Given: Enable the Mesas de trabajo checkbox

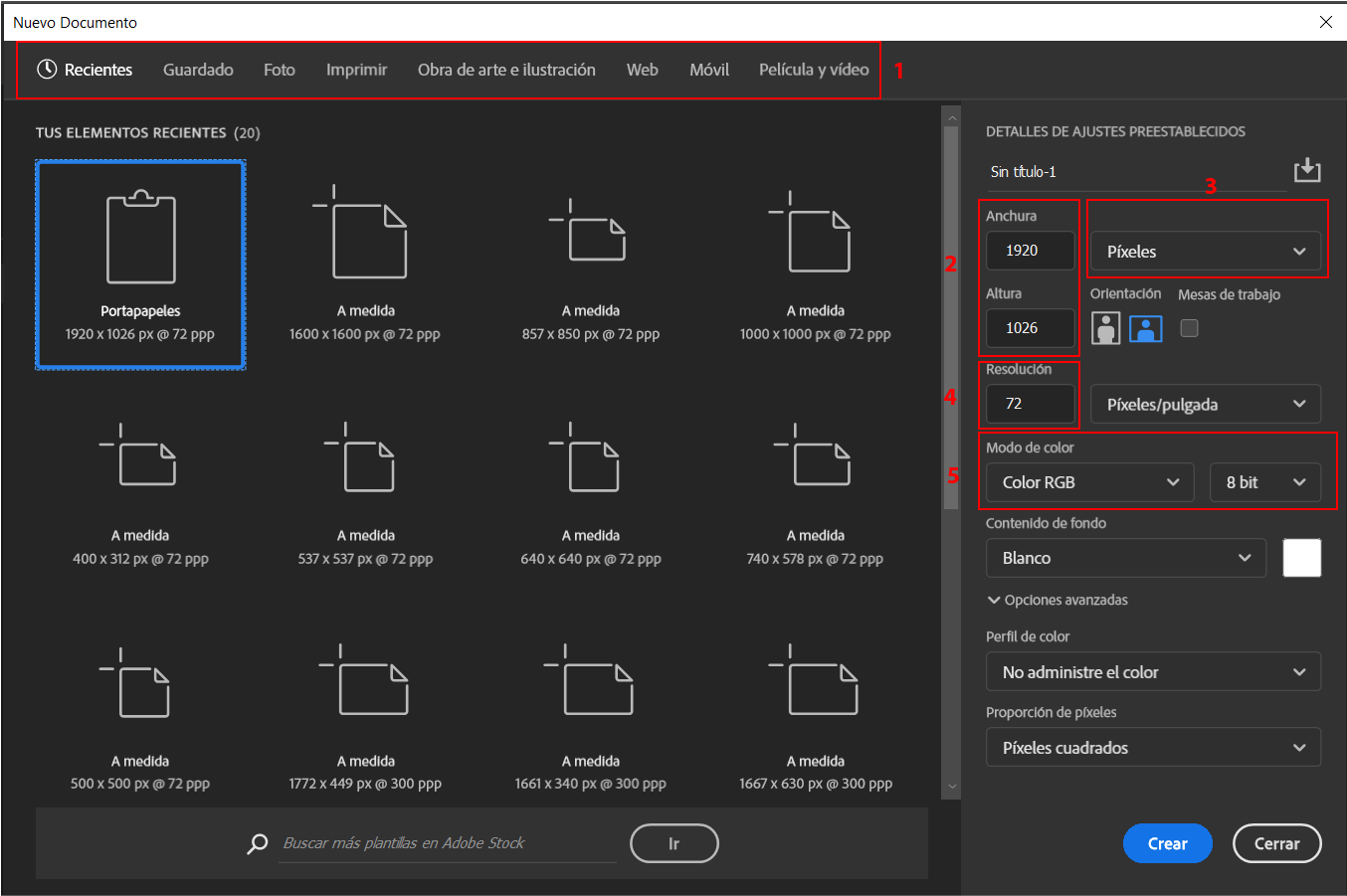Looking at the screenshot, I should [1189, 328].
